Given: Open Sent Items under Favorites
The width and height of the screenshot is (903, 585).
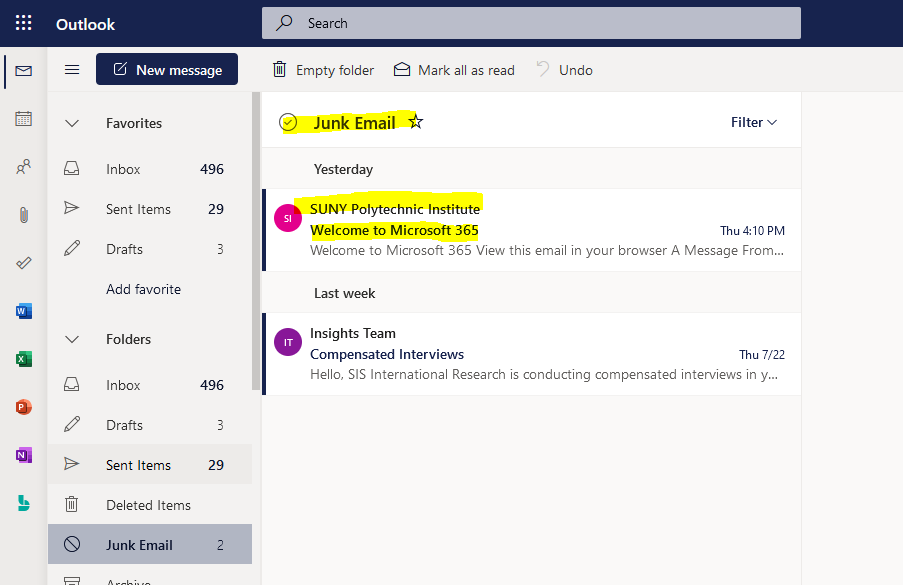Looking at the screenshot, I should (150, 209).
